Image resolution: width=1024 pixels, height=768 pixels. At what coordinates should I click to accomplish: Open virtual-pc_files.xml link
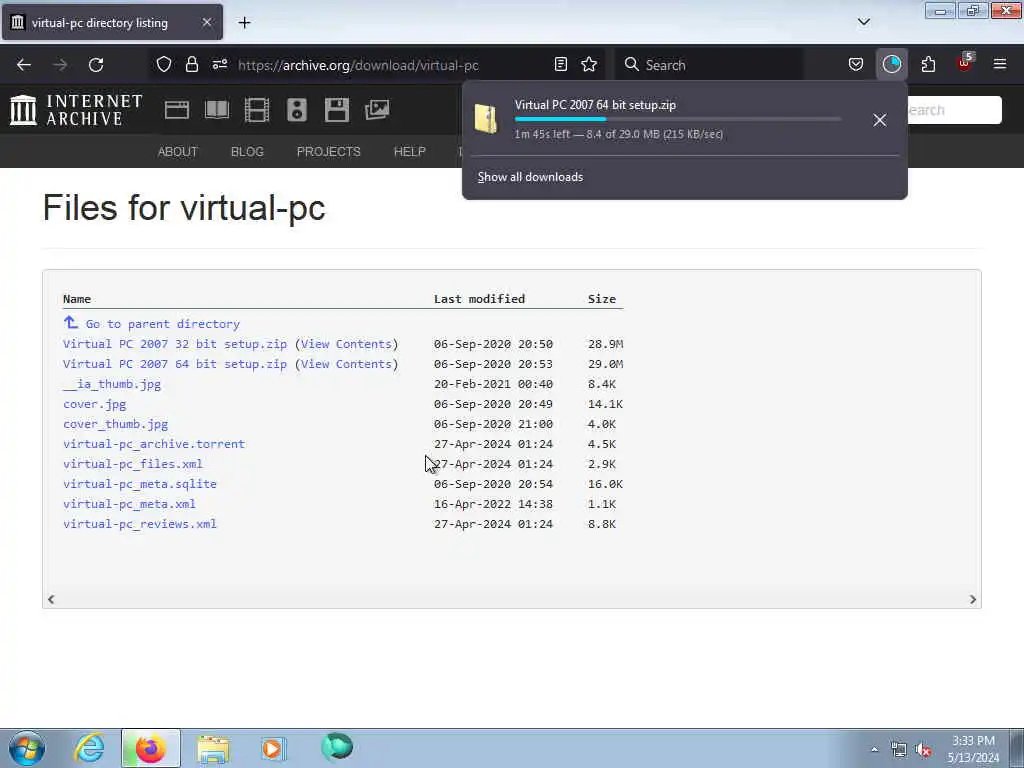(133, 464)
